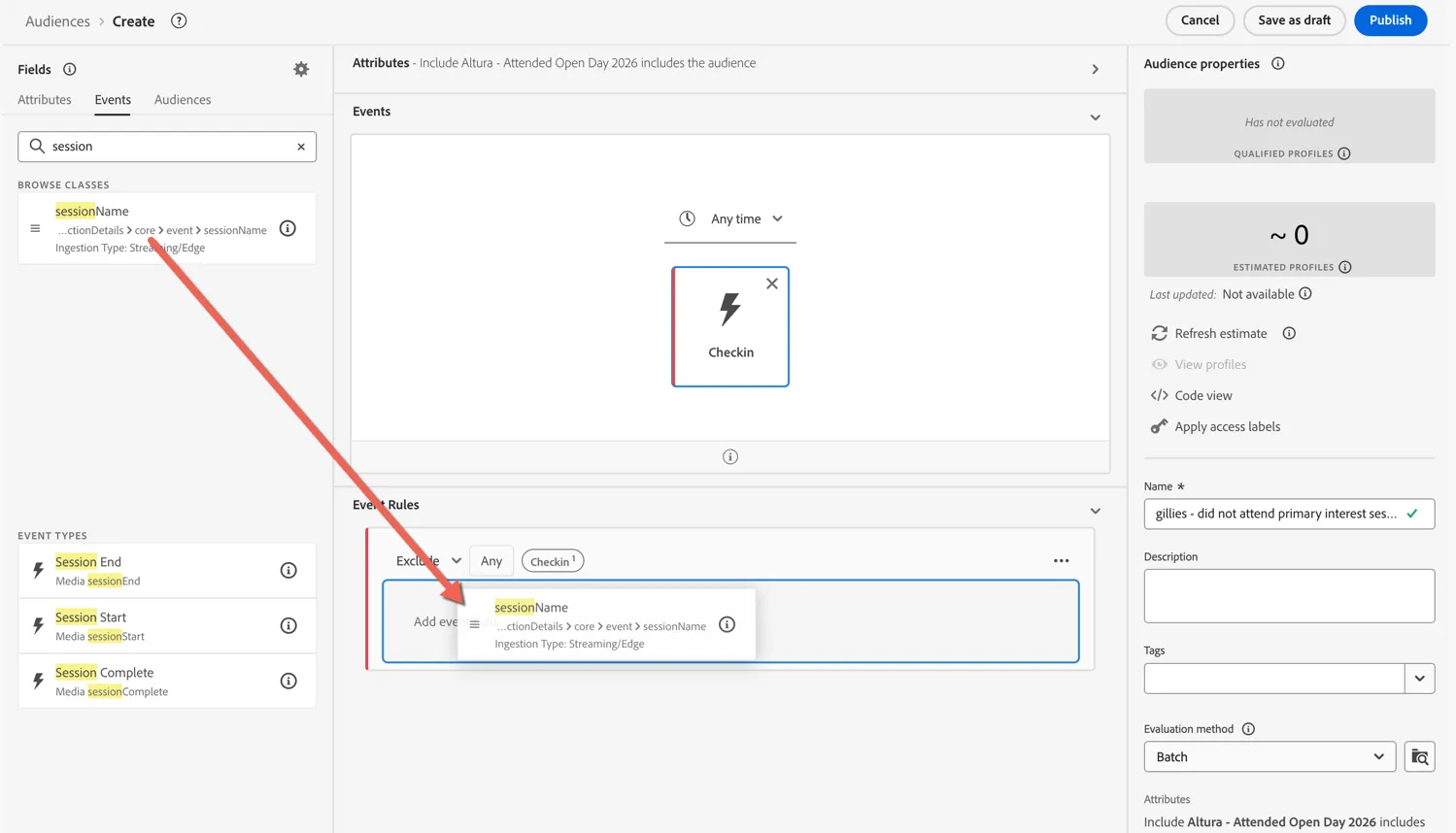Screen dimensions: 1456x833
Task: Open Event Rules more options menu
Action: [1061, 560]
